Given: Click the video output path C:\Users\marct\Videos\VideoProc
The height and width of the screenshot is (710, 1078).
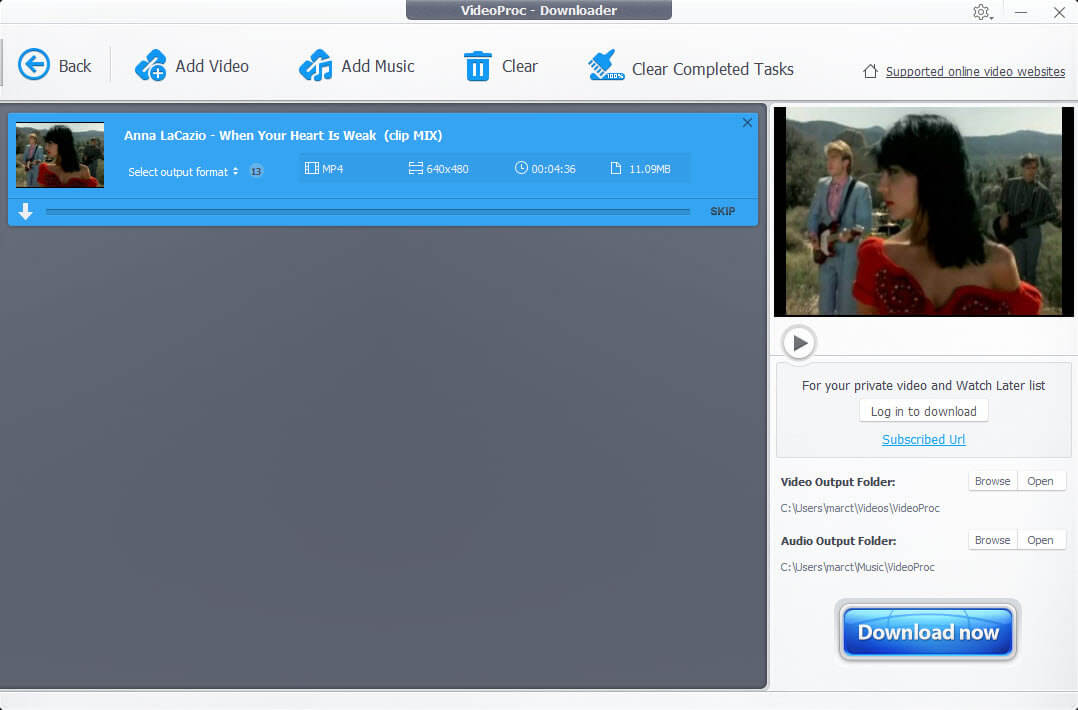Looking at the screenshot, I should point(860,508).
